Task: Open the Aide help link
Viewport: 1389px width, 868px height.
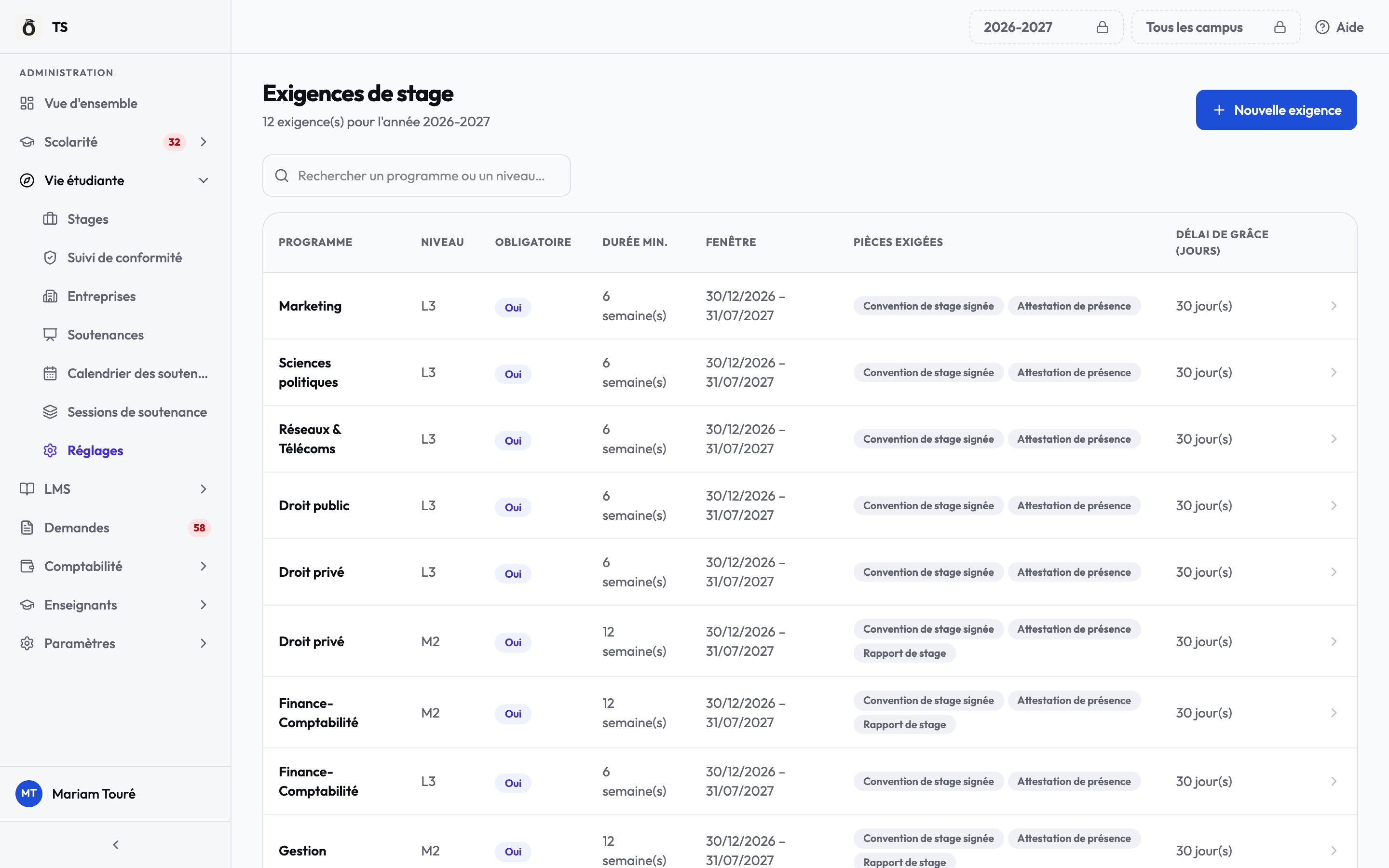Action: [x=1339, y=27]
